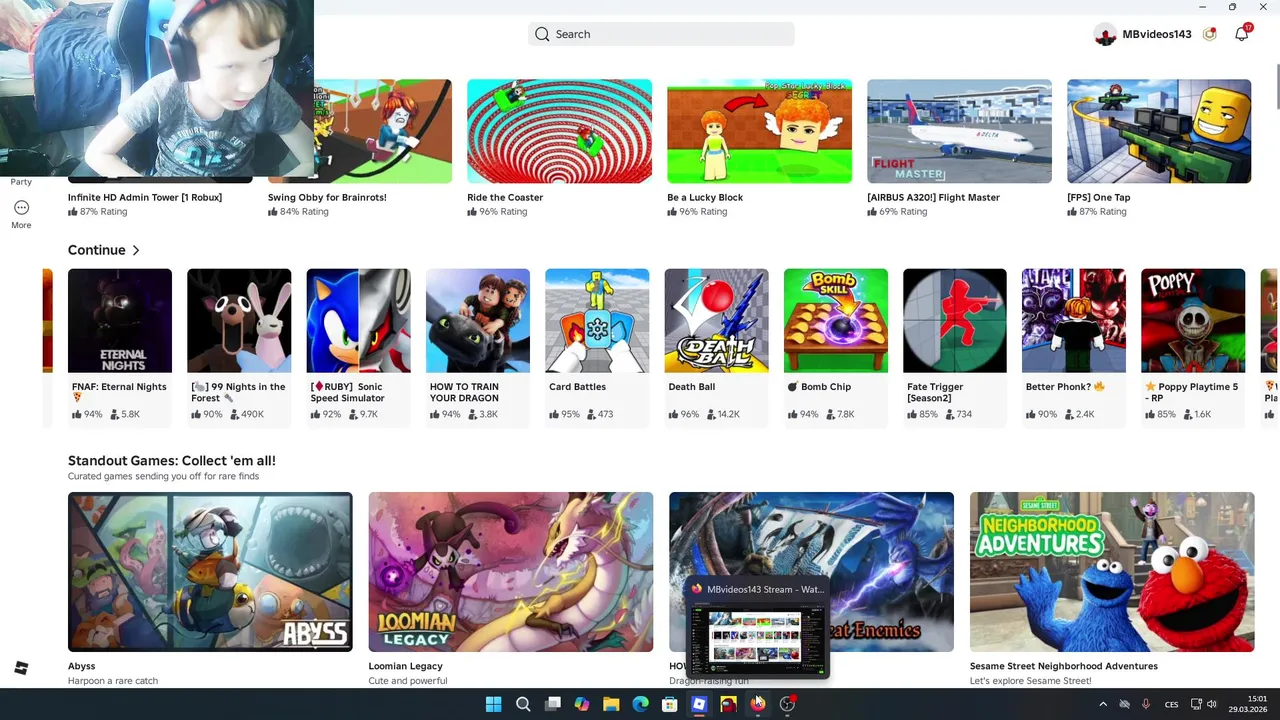Image resolution: width=1280 pixels, height=720 pixels.
Task: Open Be a Lucky Block game image
Action: [x=759, y=131]
